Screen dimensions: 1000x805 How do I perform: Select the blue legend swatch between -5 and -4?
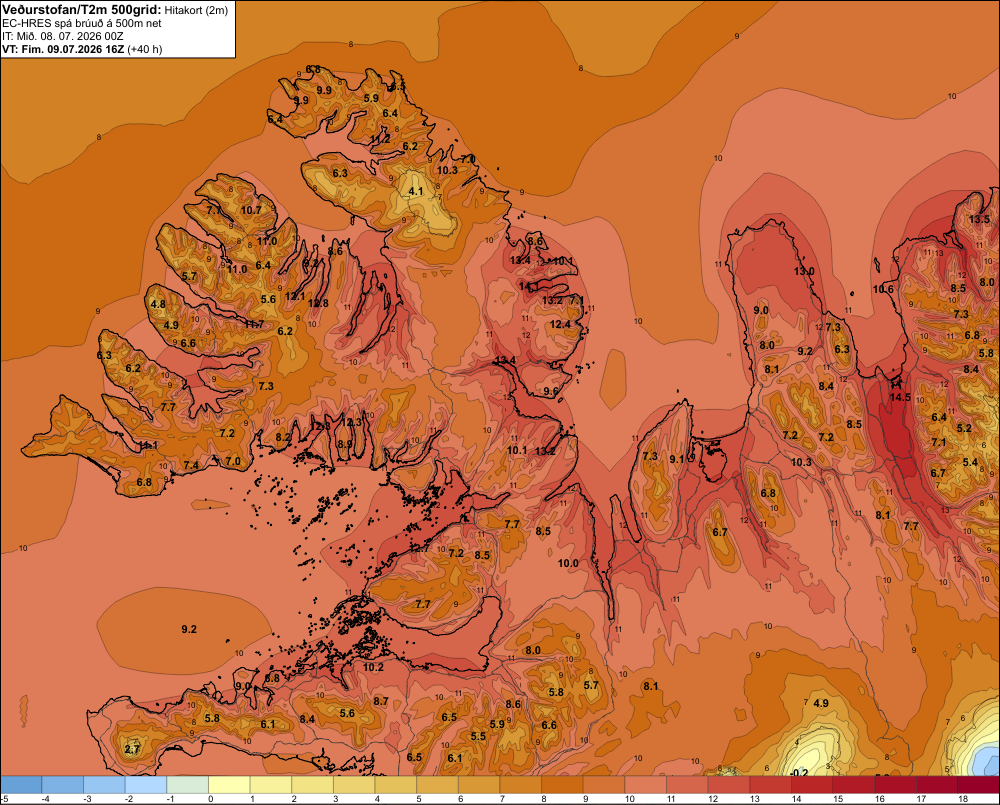pyautogui.click(x=21, y=785)
